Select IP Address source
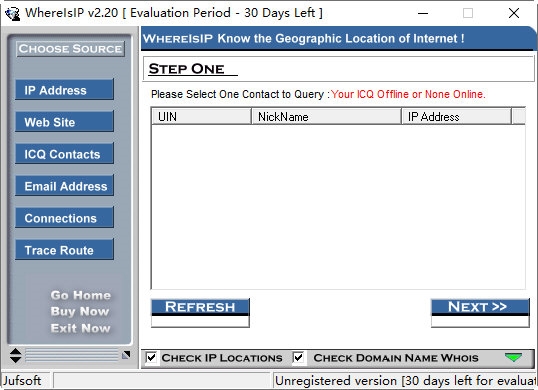 pos(64,90)
